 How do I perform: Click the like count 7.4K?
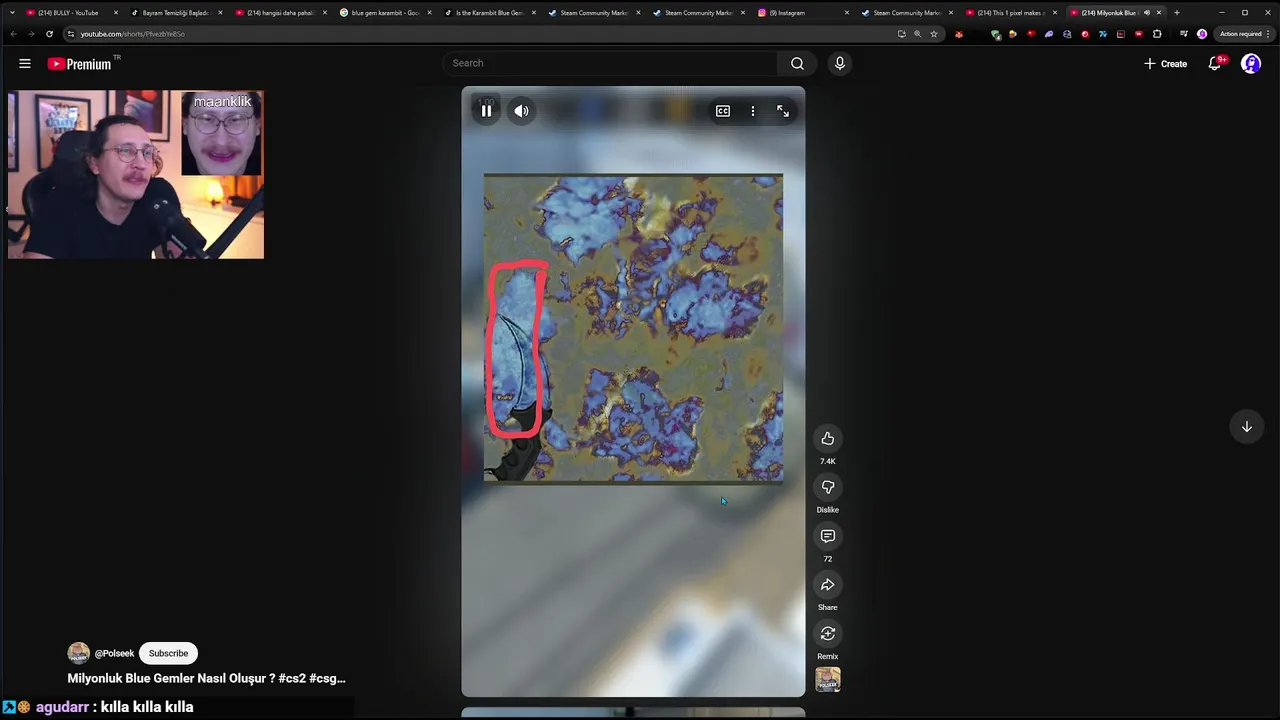pyautogui.click(x=828, y=461)
